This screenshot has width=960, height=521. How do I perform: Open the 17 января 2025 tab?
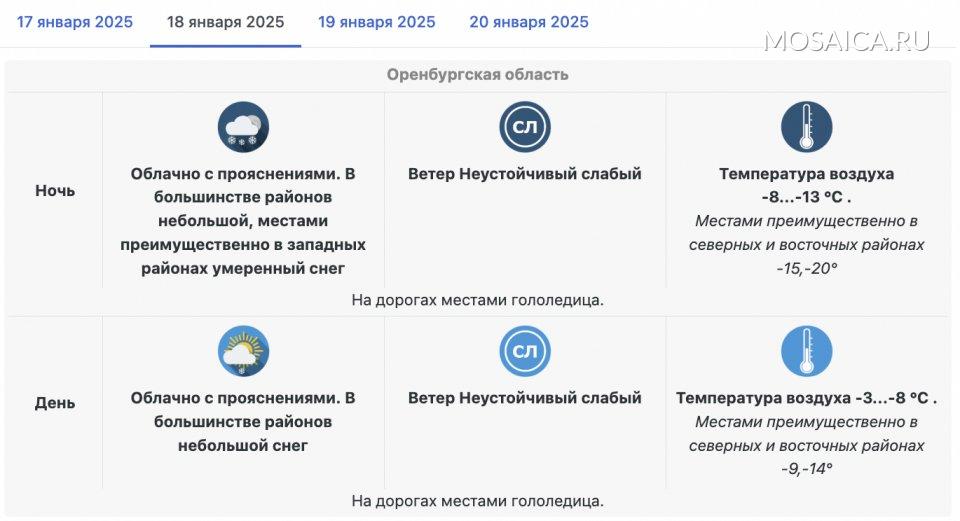tap(75, 22)
